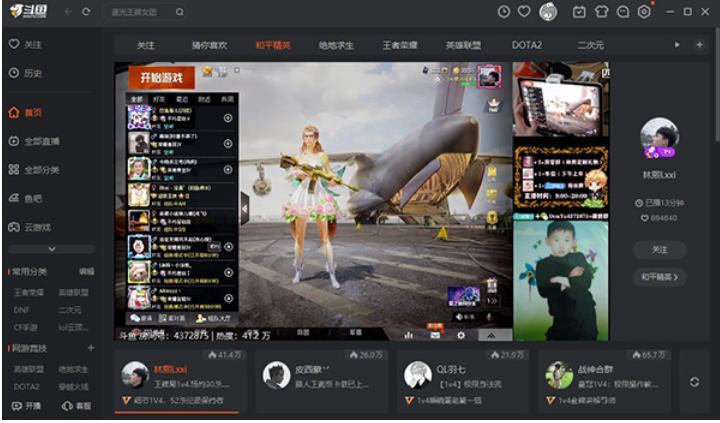Open 历史 in the left sidebar
The height and width of the screenshot is (423, 720).
26,73
